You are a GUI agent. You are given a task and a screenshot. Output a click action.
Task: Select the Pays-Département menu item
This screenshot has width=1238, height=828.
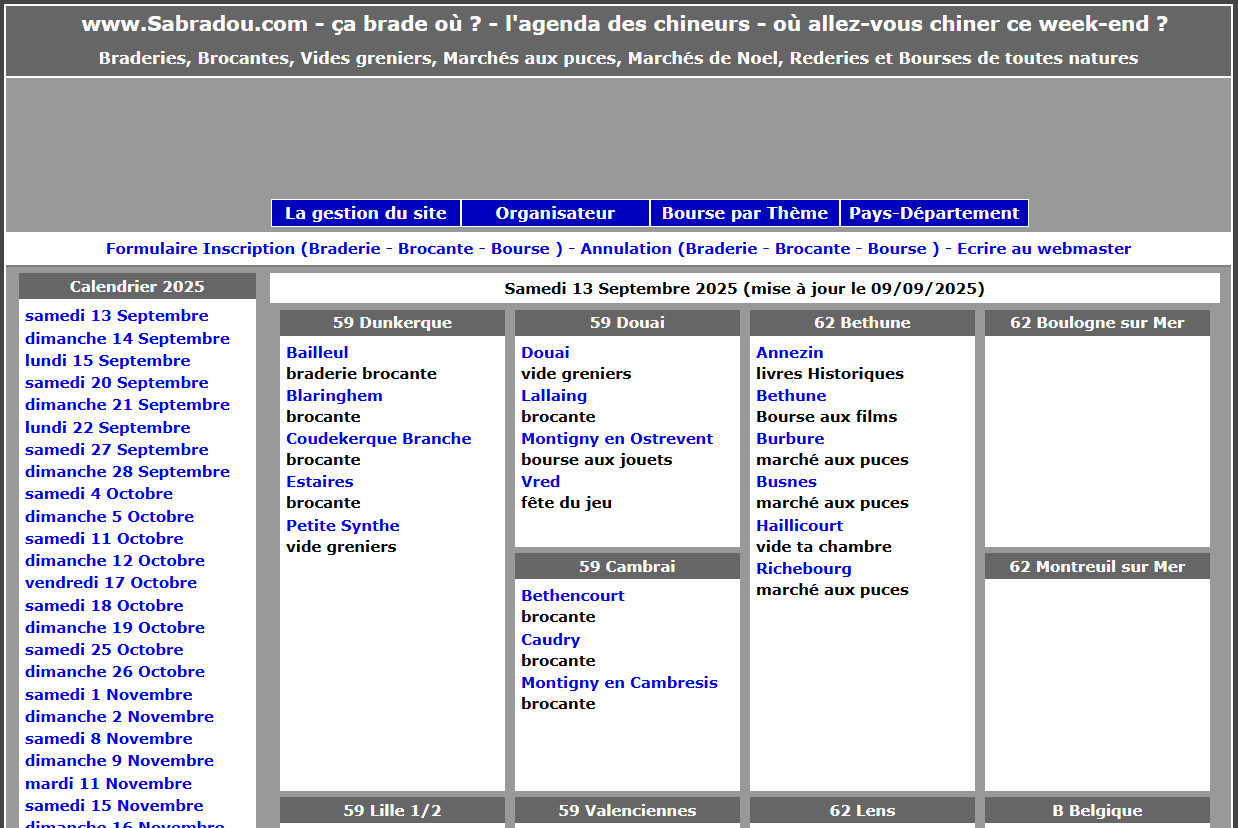(933, 213)
